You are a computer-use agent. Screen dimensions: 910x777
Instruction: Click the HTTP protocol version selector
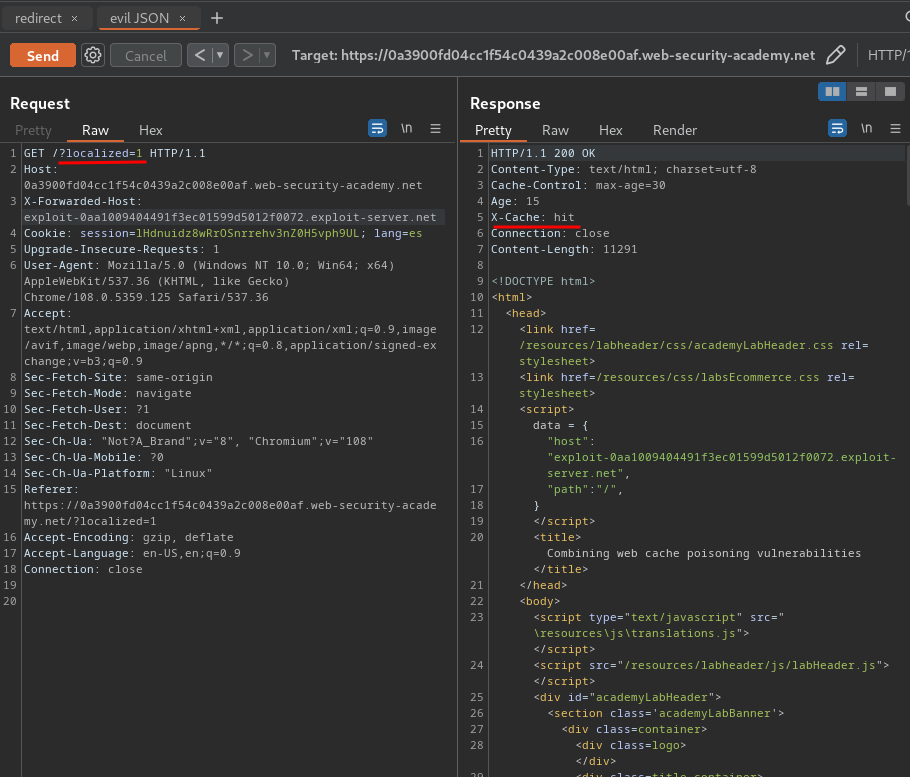[888, 55]
